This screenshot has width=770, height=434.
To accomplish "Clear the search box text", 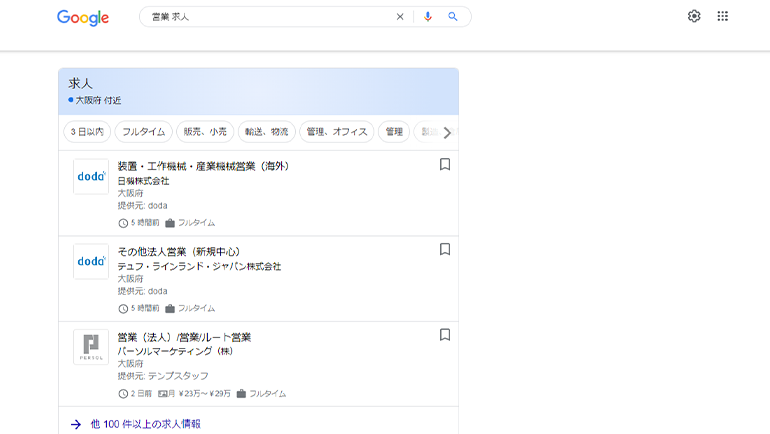I will 400,17.
